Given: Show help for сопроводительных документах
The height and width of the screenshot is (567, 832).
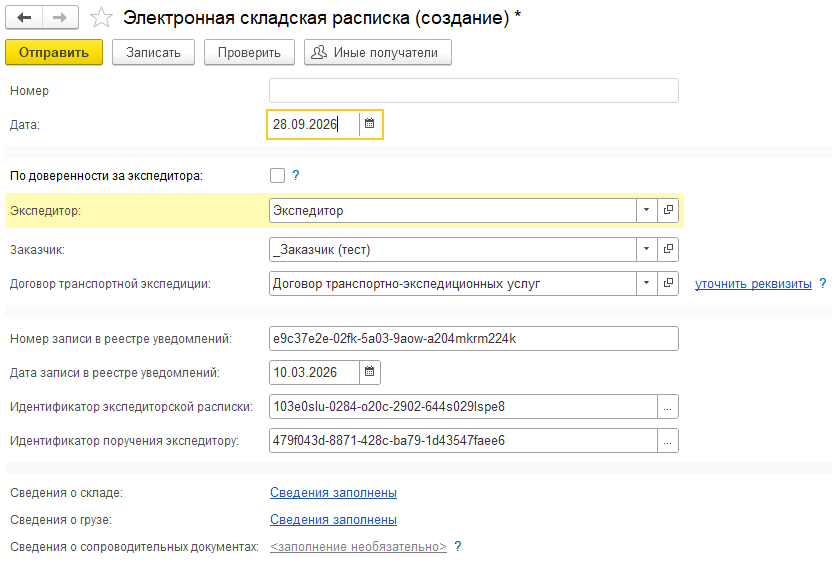Looking at the screenshot, I should (458, 546).
